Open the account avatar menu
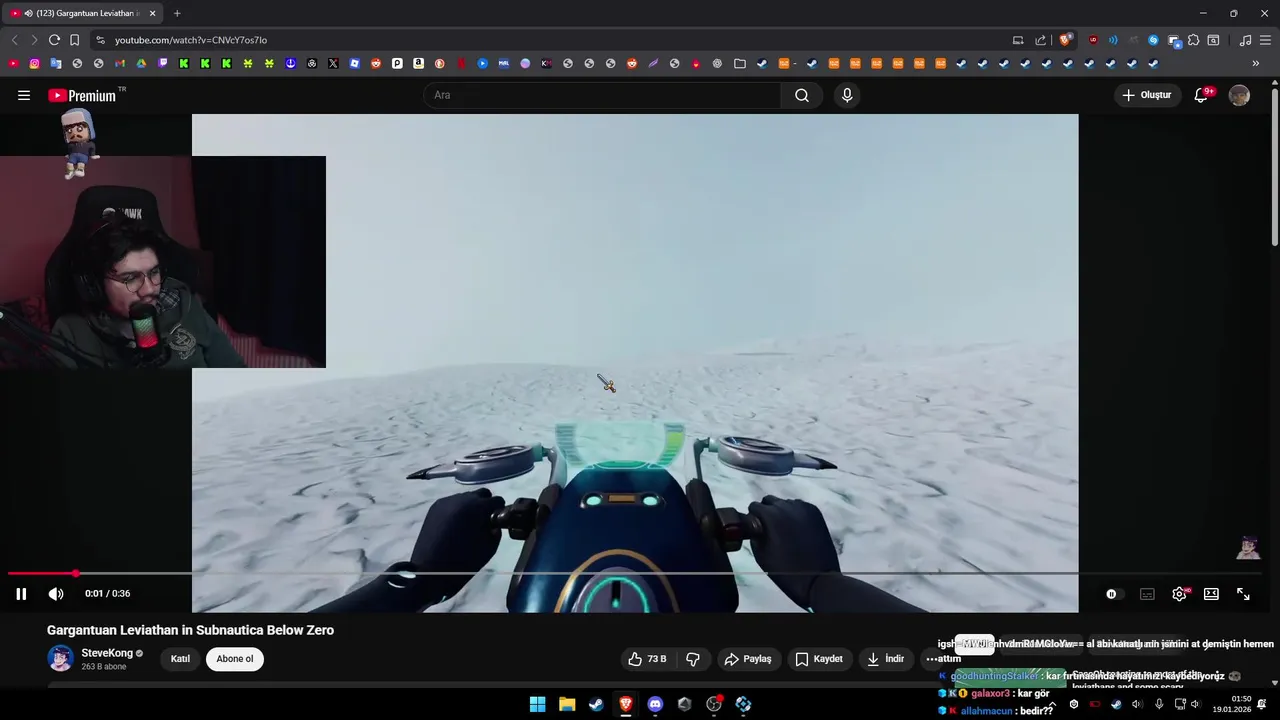The height and width of the screenshot is (720, 1280). click(1239, 95)
